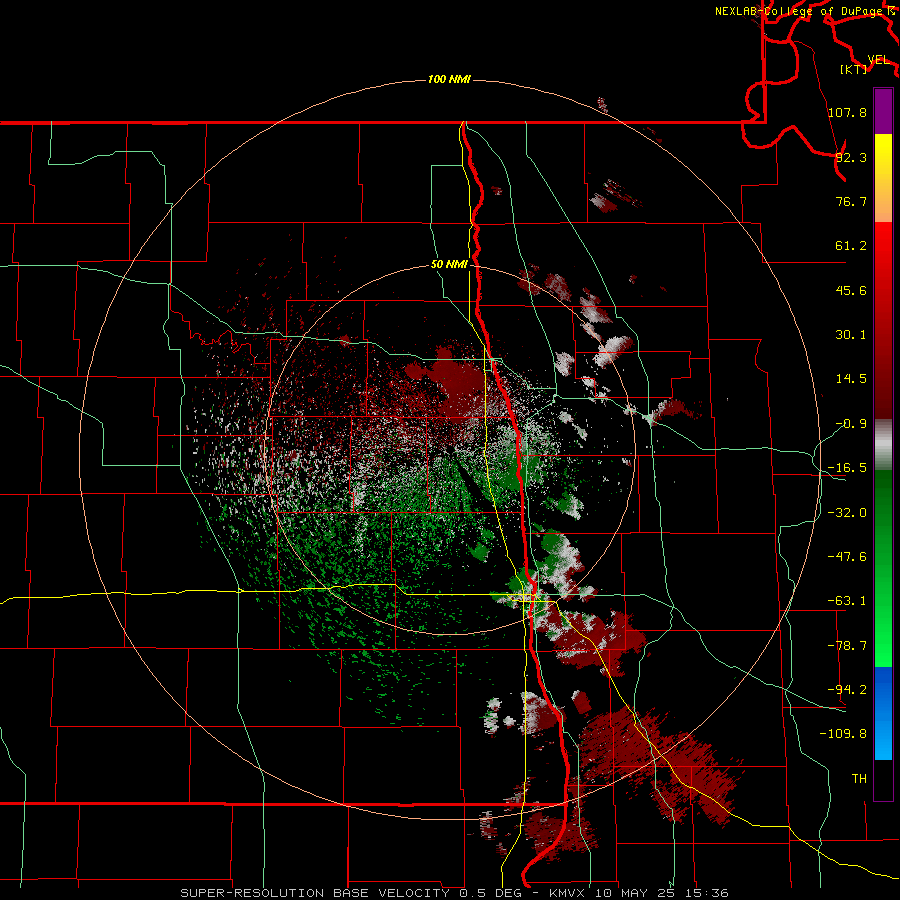
Task: Click the 30.1 velocity scale value
Action: (x=851, y=335)
